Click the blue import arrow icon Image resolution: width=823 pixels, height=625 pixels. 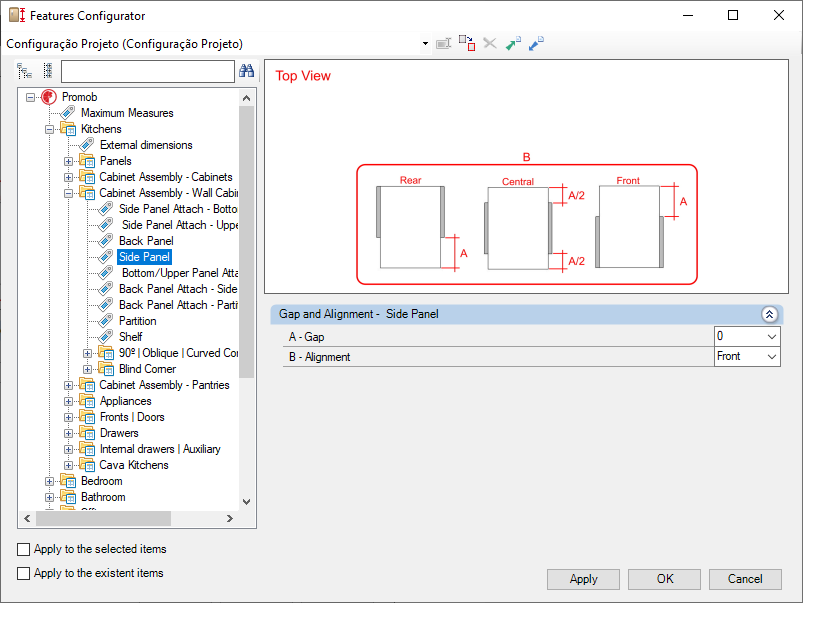click(536, 43)
